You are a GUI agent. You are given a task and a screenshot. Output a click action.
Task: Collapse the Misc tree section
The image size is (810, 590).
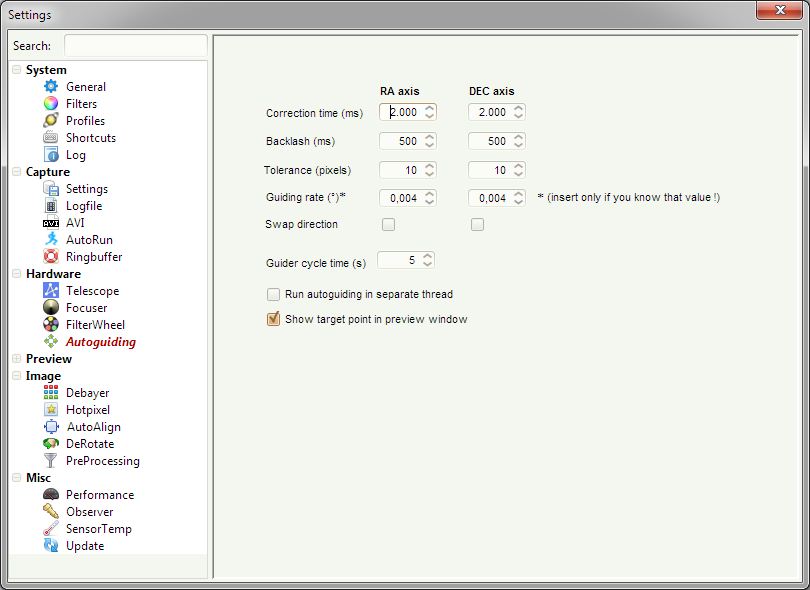(17, 477)
